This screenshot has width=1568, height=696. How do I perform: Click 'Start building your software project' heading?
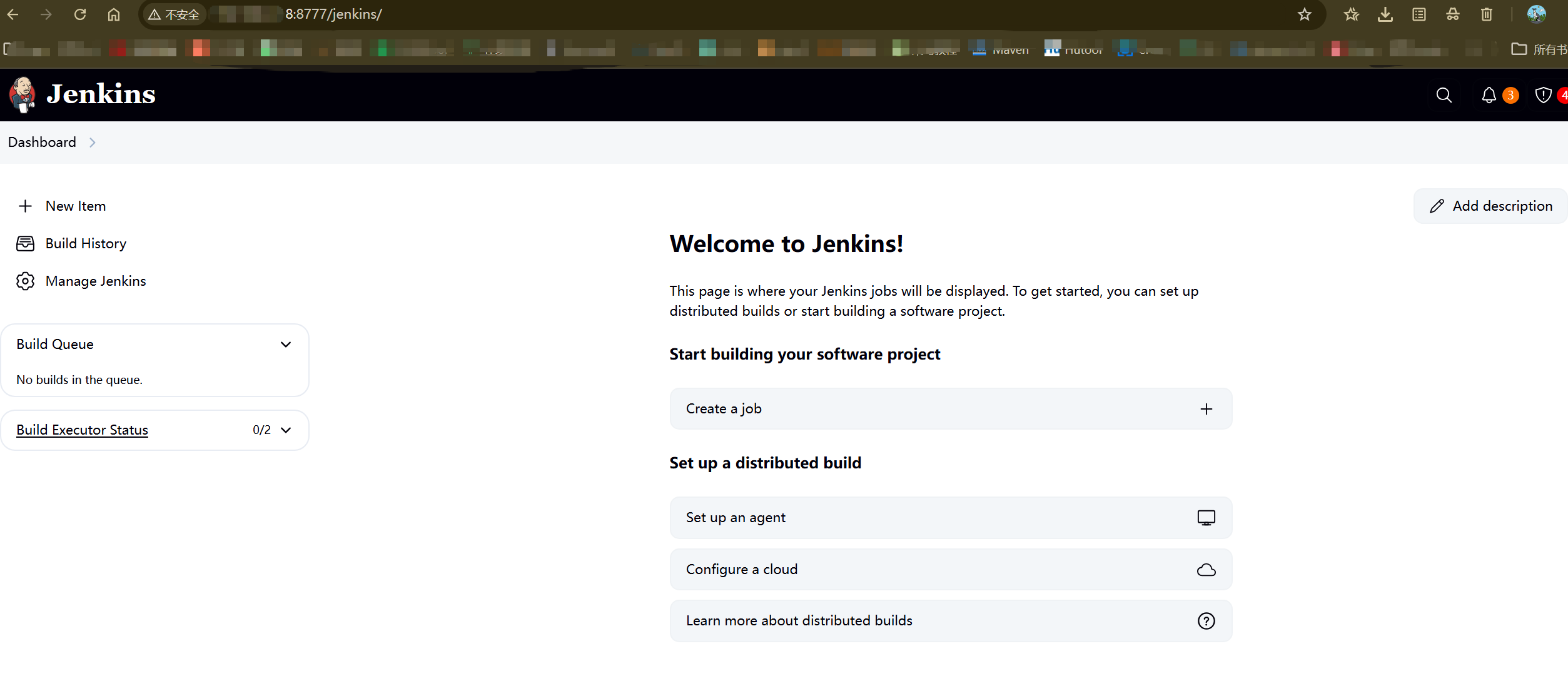tap(804, 355)
